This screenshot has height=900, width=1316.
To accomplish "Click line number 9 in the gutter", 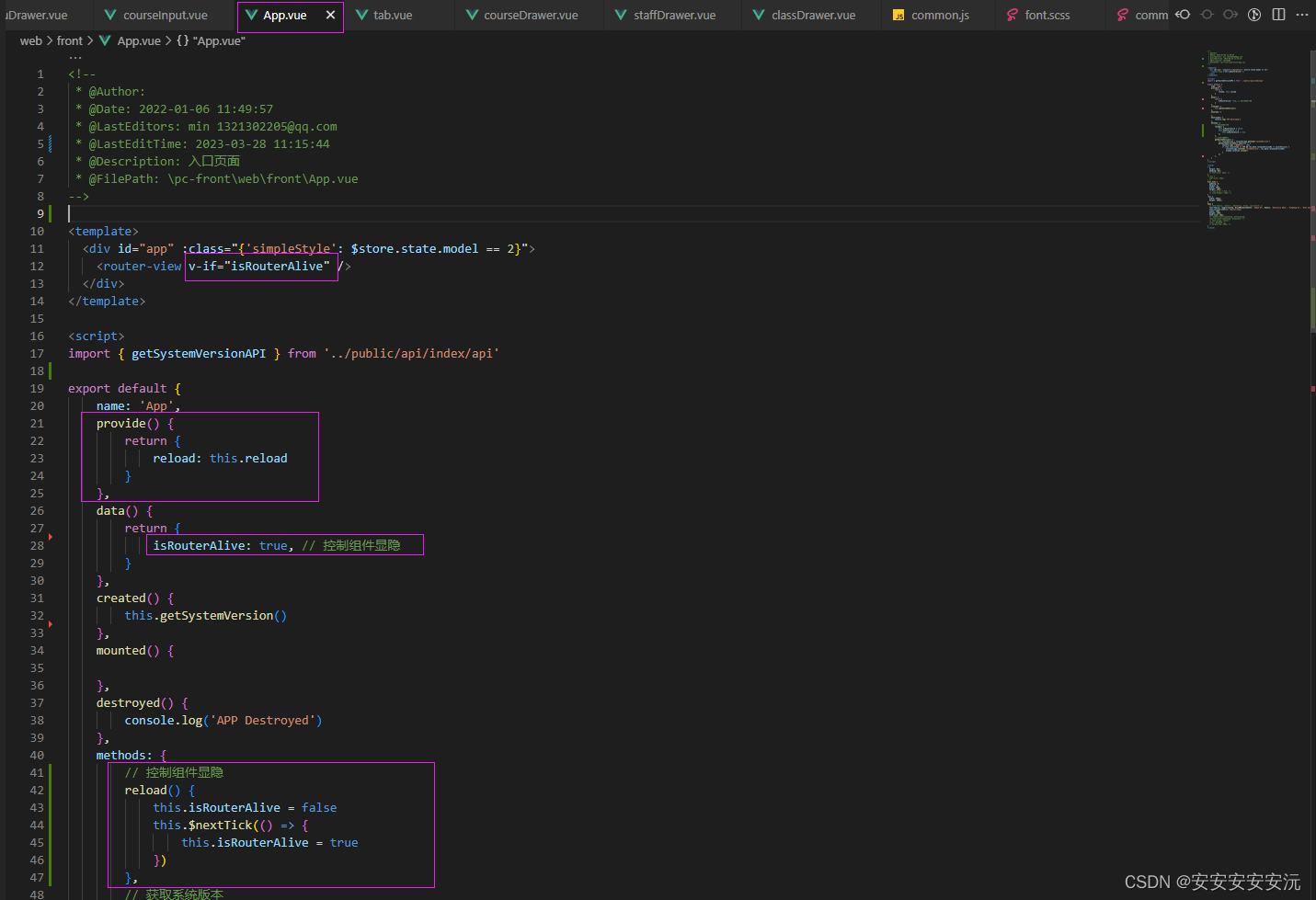I will point(40,213).
